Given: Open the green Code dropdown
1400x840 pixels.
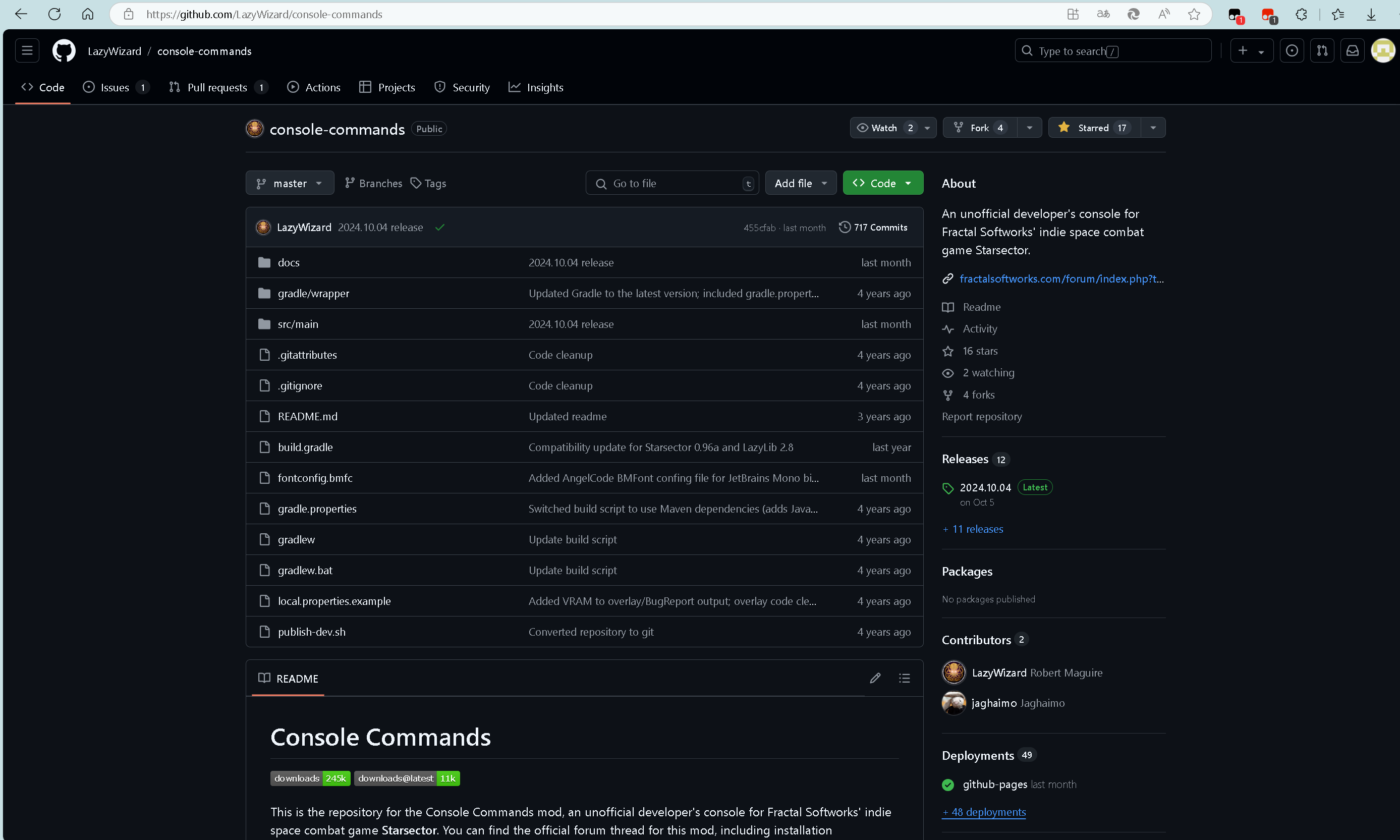Looking at the screenshot, I should point(882,184).
